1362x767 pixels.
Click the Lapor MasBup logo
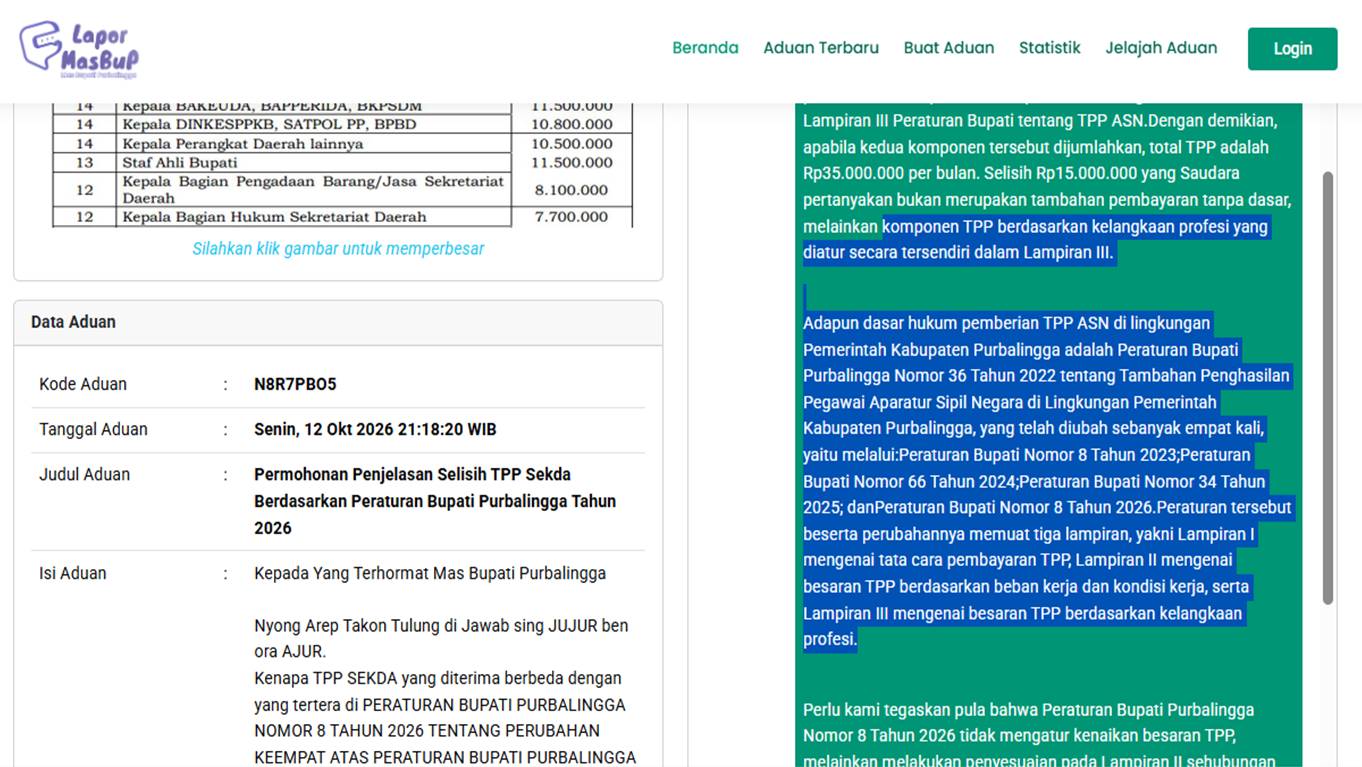(79, 50)
